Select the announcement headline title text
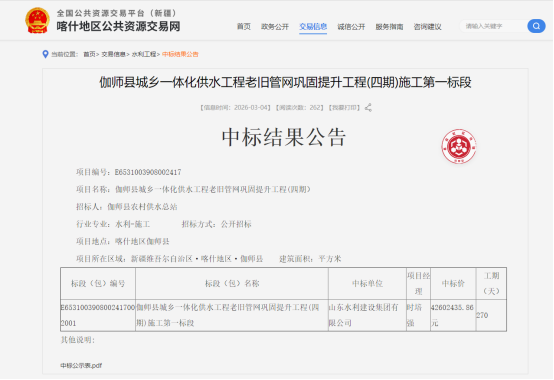The width and height of the screenshot is (554, 380). [x=285, y=83]
